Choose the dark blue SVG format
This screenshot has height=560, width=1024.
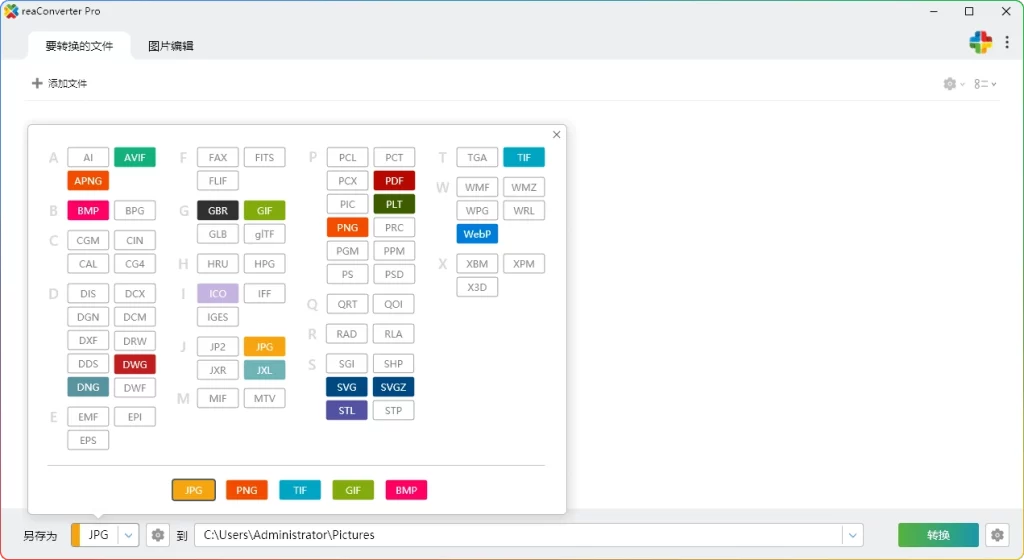tap(347, 387)
